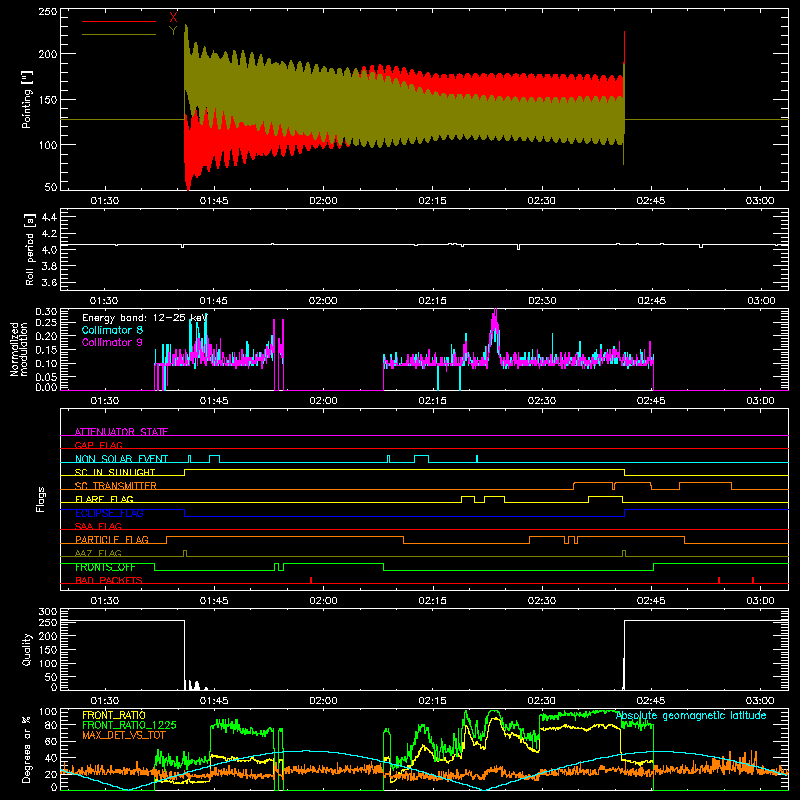Click the 'Quality' axis label
The height and width of the screenshot is (800, 800).
click(x=27, y=649)
